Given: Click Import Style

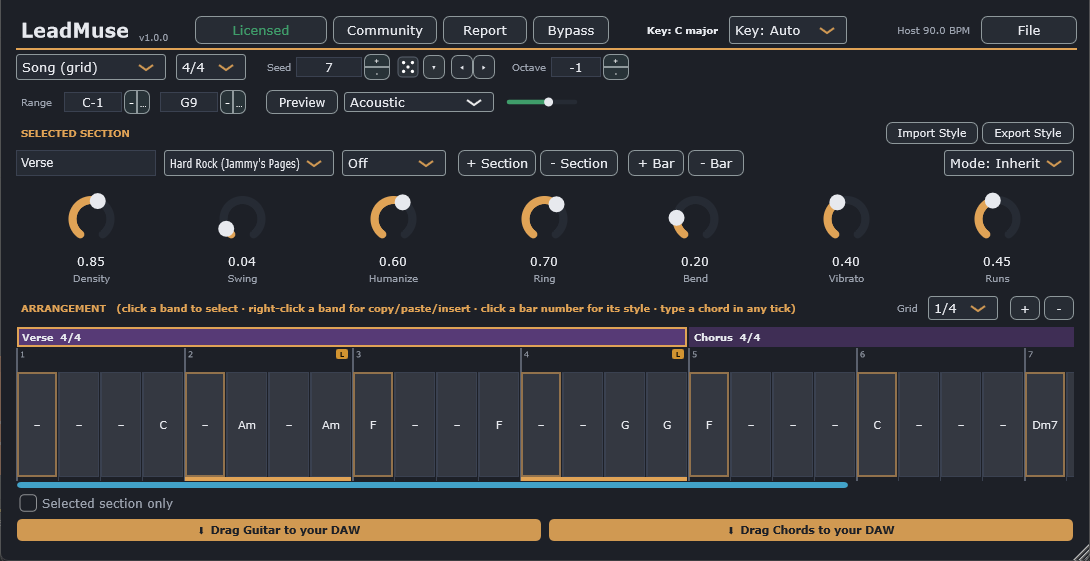Looking at the screenshot, I should [932, 133].
